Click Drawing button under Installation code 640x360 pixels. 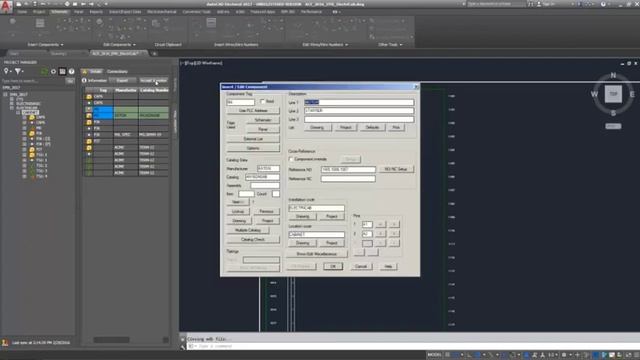coord(302,216)
